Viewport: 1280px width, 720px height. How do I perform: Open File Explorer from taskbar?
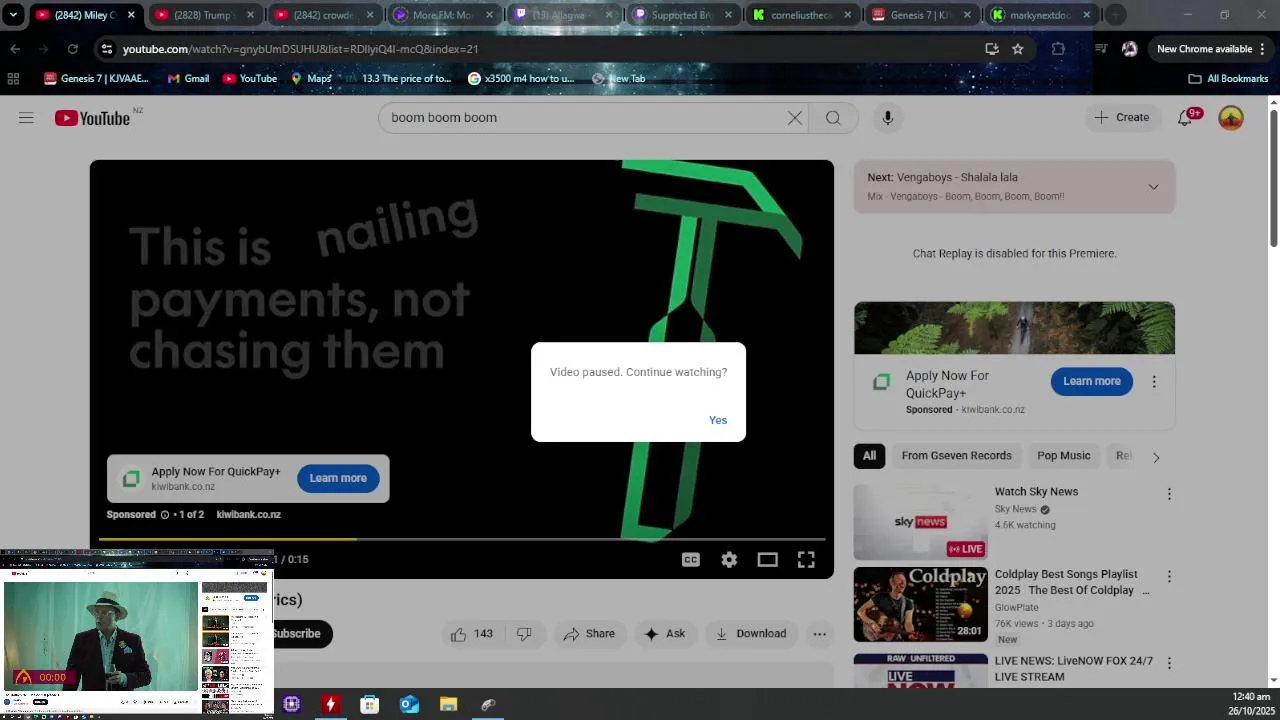(448, 705)
